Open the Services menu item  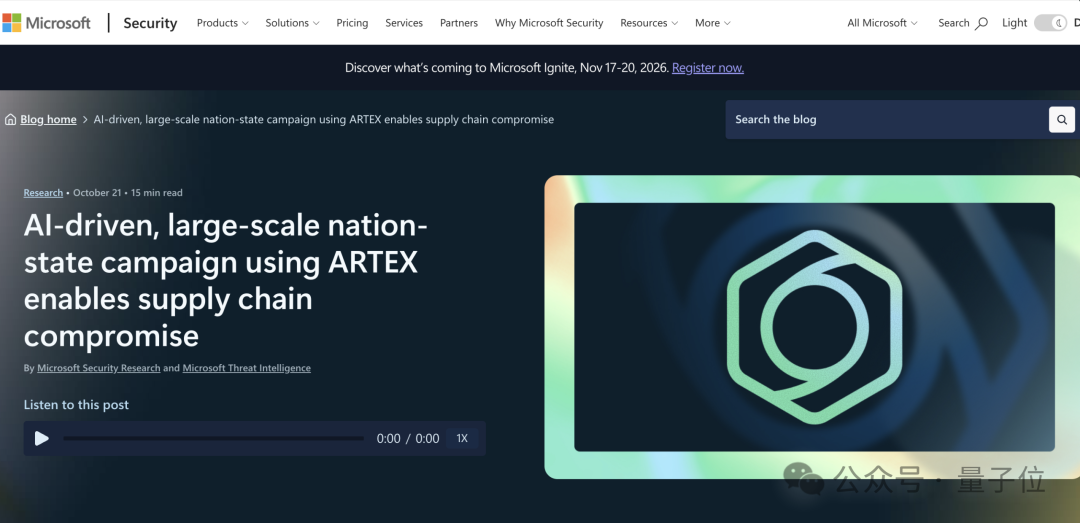[x=404, y=23]
